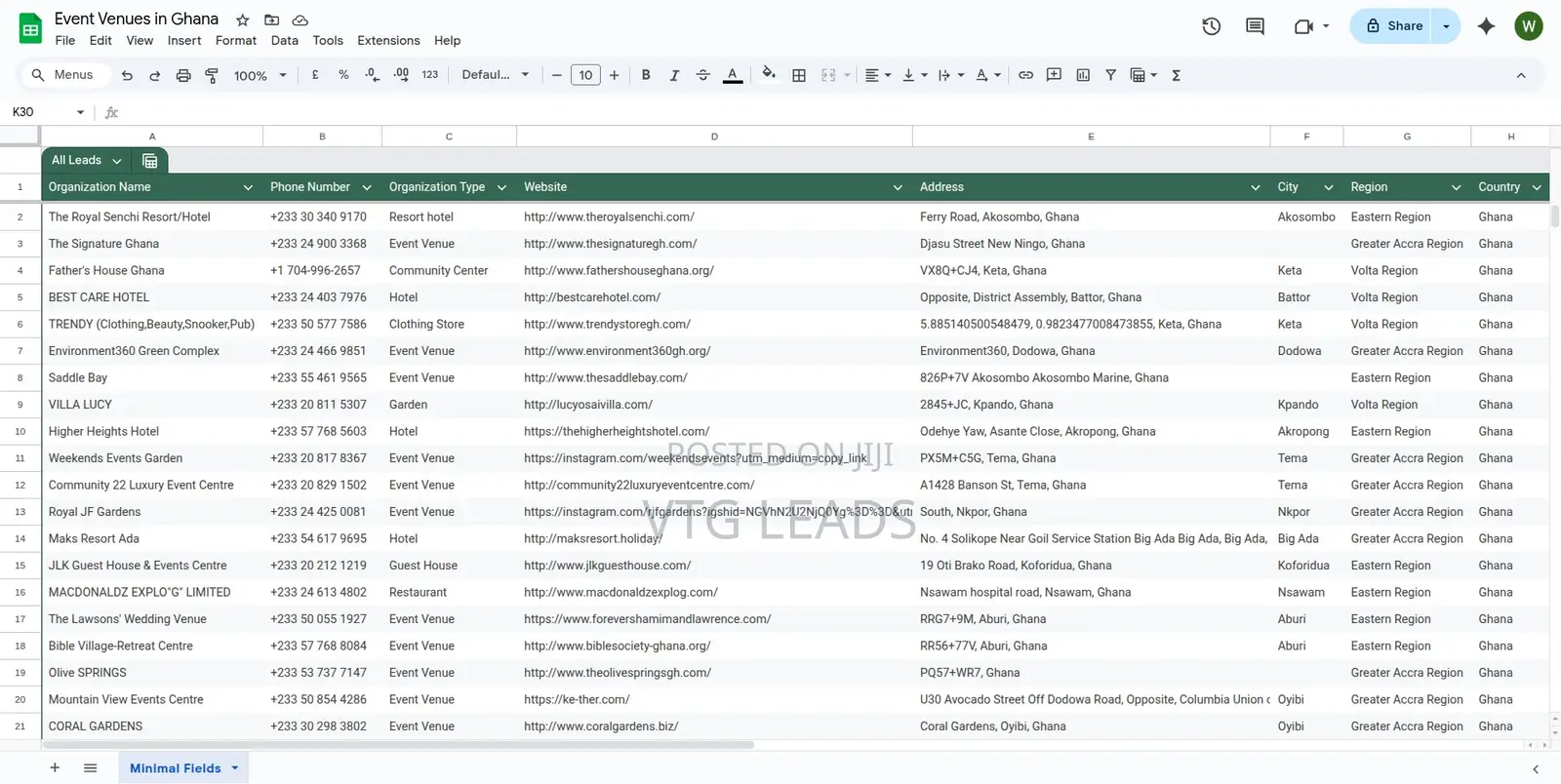Open the zoom 100% dropdown
Viewport: 1561px width, 784px height.
tap(260, 75)
